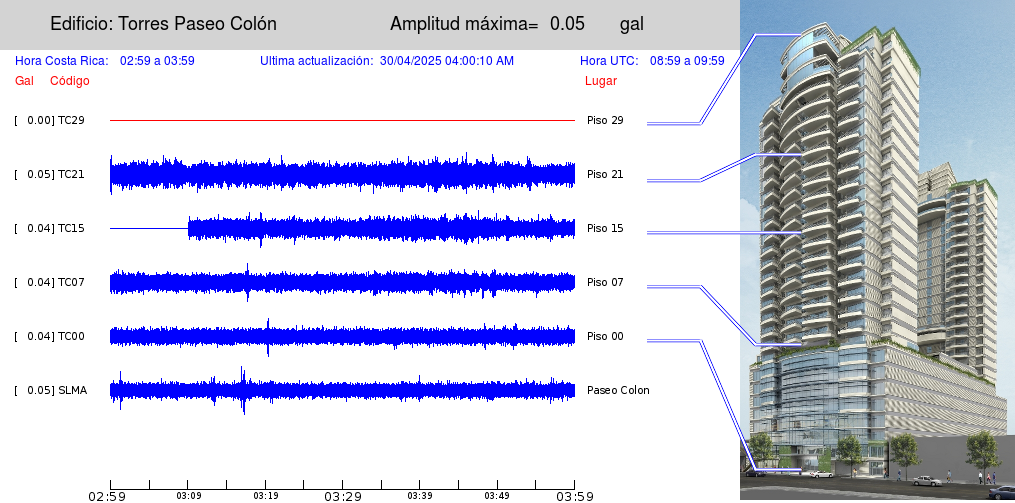Viewport: 1015px width, 503px height.
Task: Select the TC21 station code
Action: tap(71, 174)
